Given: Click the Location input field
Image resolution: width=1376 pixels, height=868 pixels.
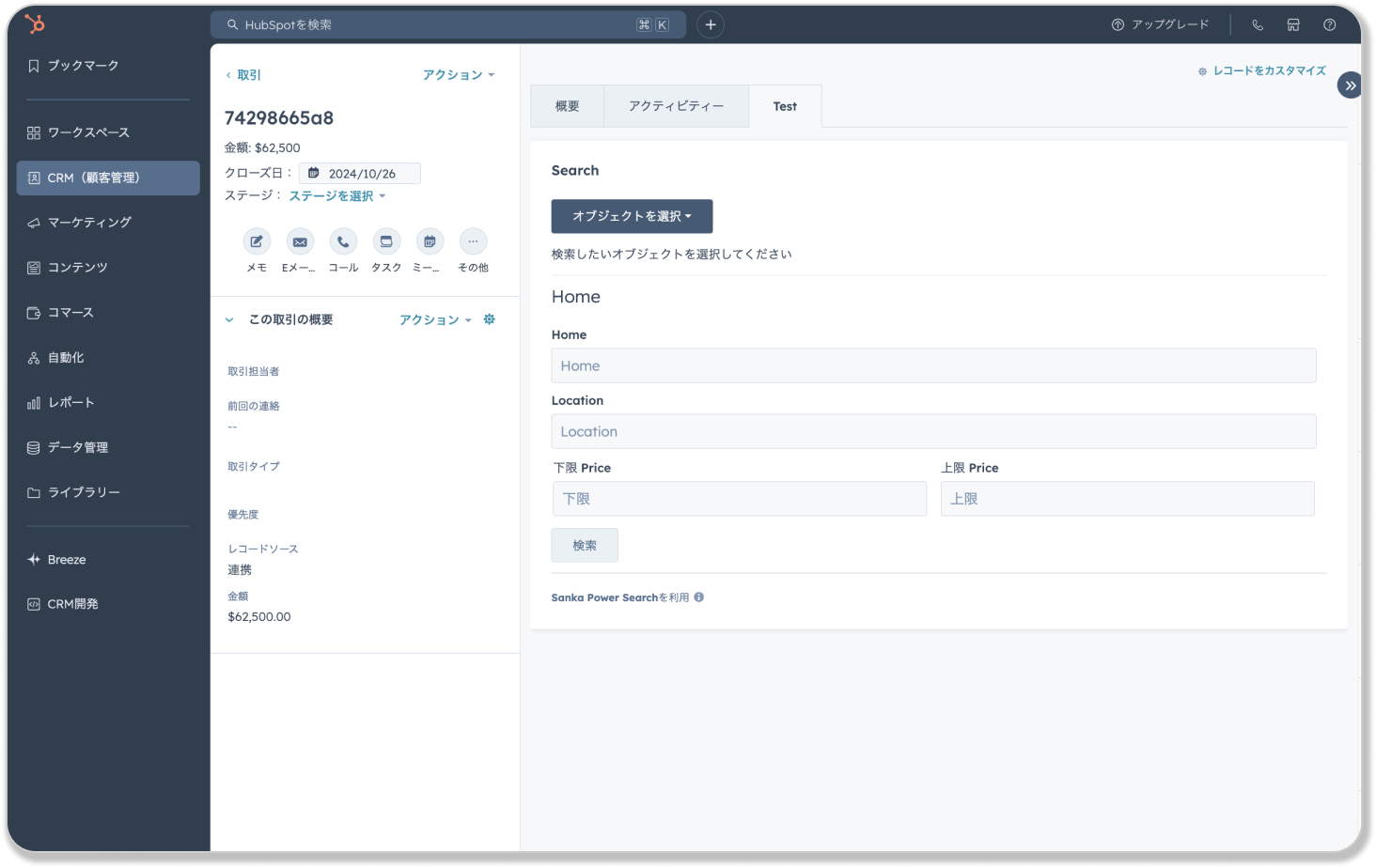Looking at the screenshot, I should click(x=933, y=431).
